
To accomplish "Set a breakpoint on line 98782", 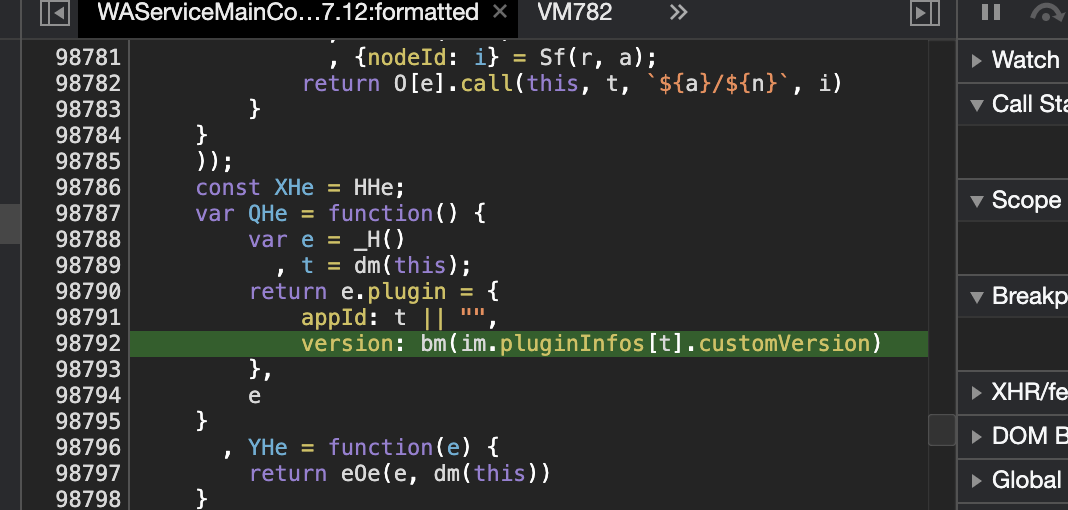I will point(88,84).
